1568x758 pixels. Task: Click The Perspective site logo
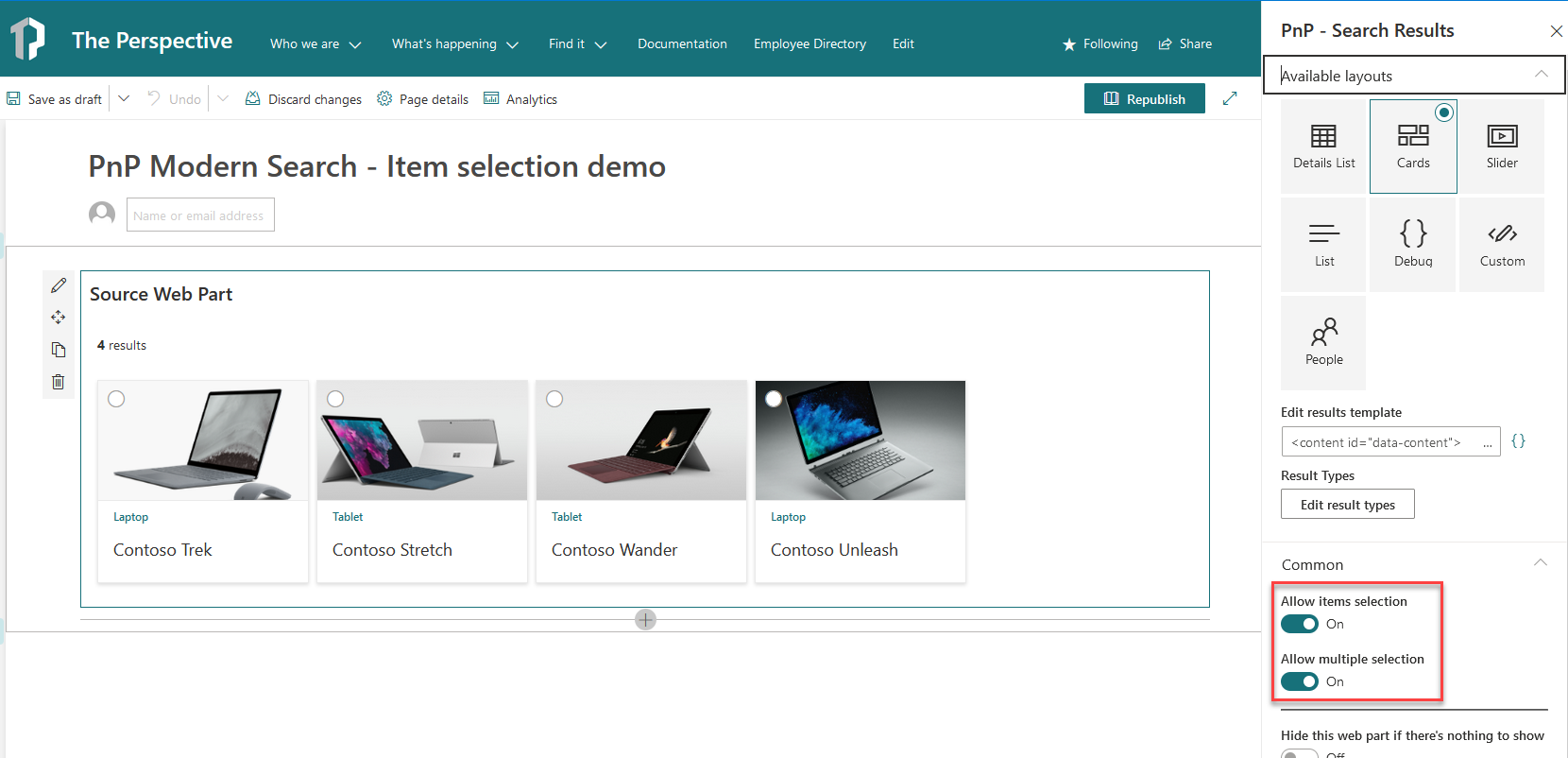coord(27,40)
